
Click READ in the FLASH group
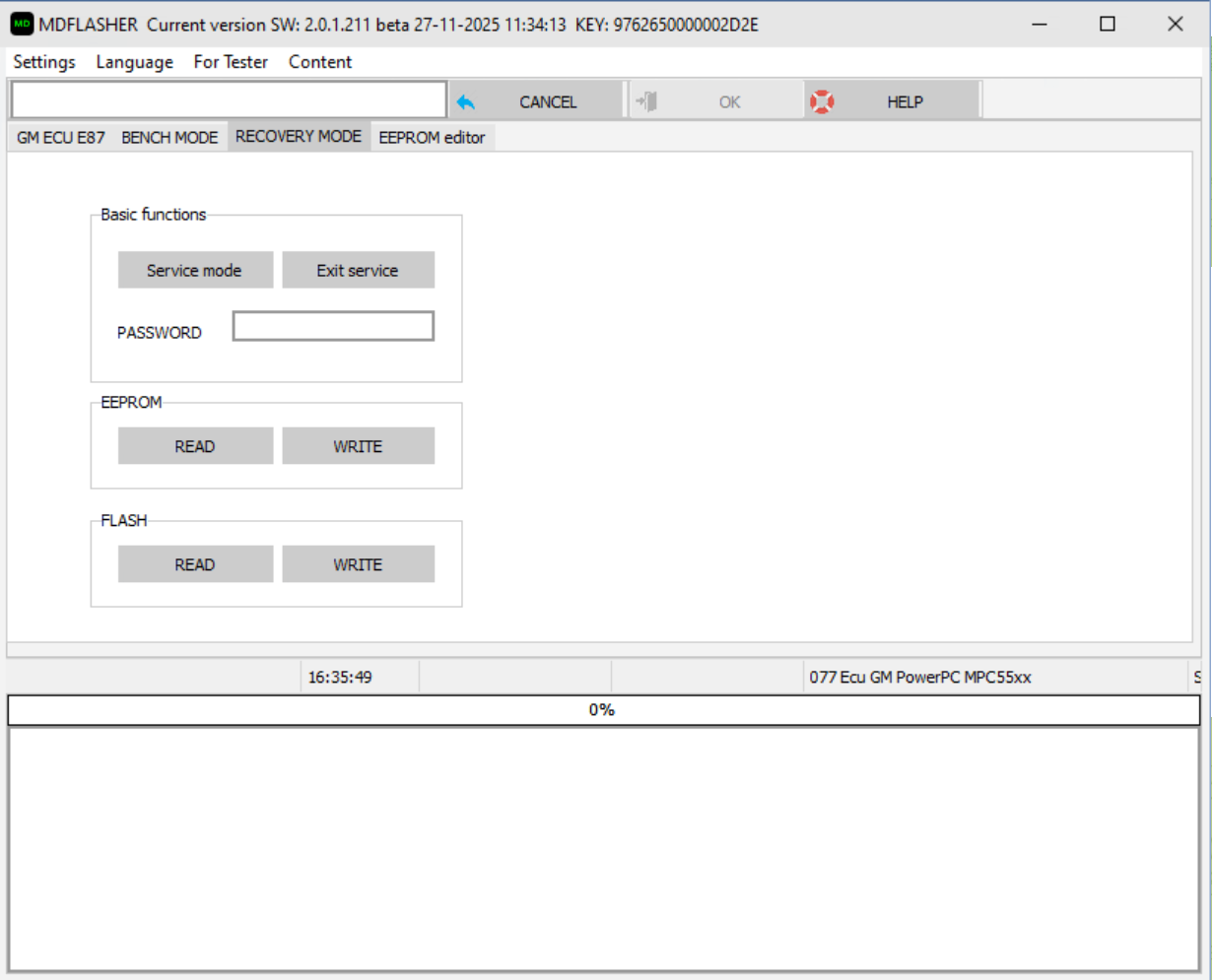click(195, 564)
